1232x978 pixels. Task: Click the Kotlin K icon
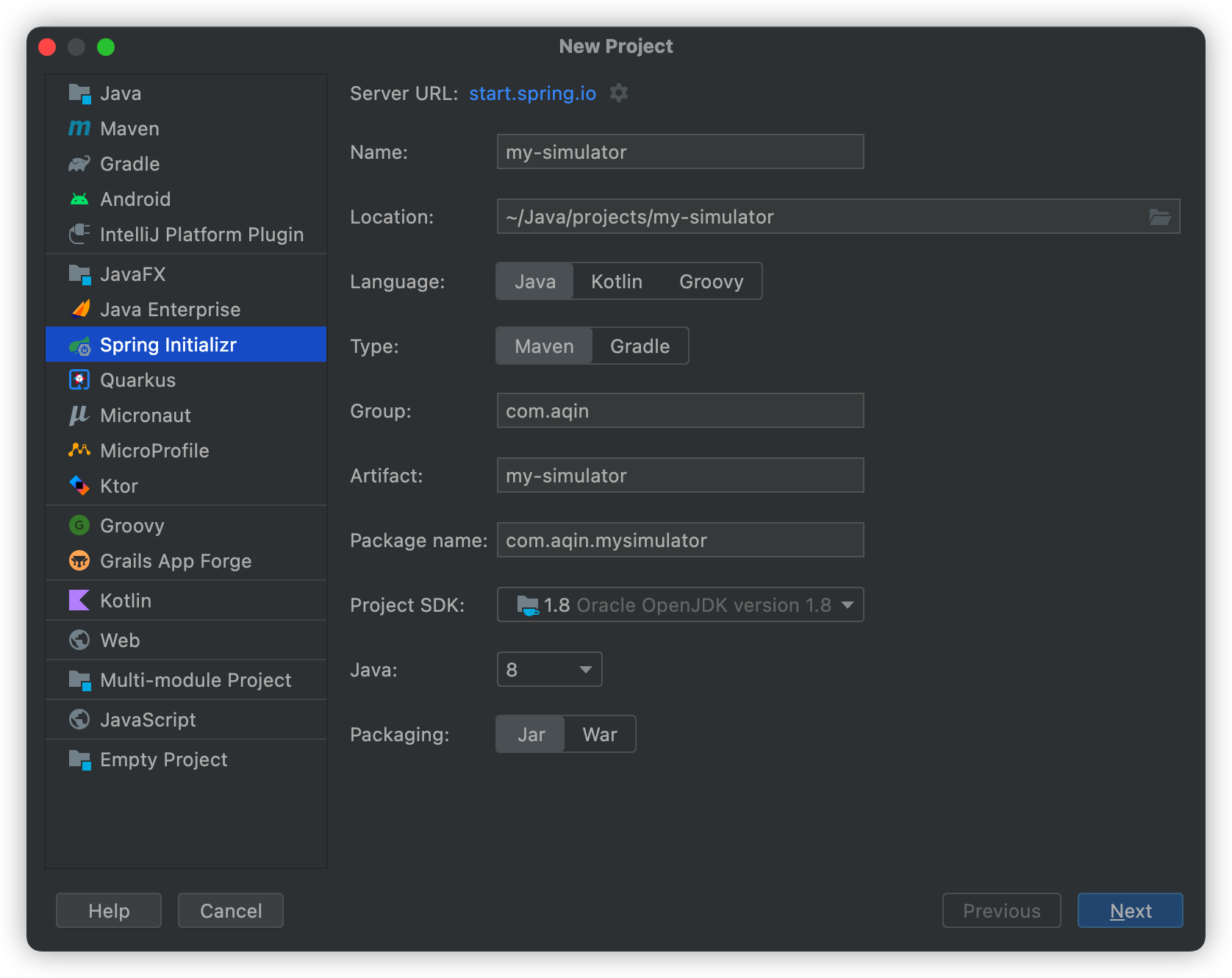[79, 601]
